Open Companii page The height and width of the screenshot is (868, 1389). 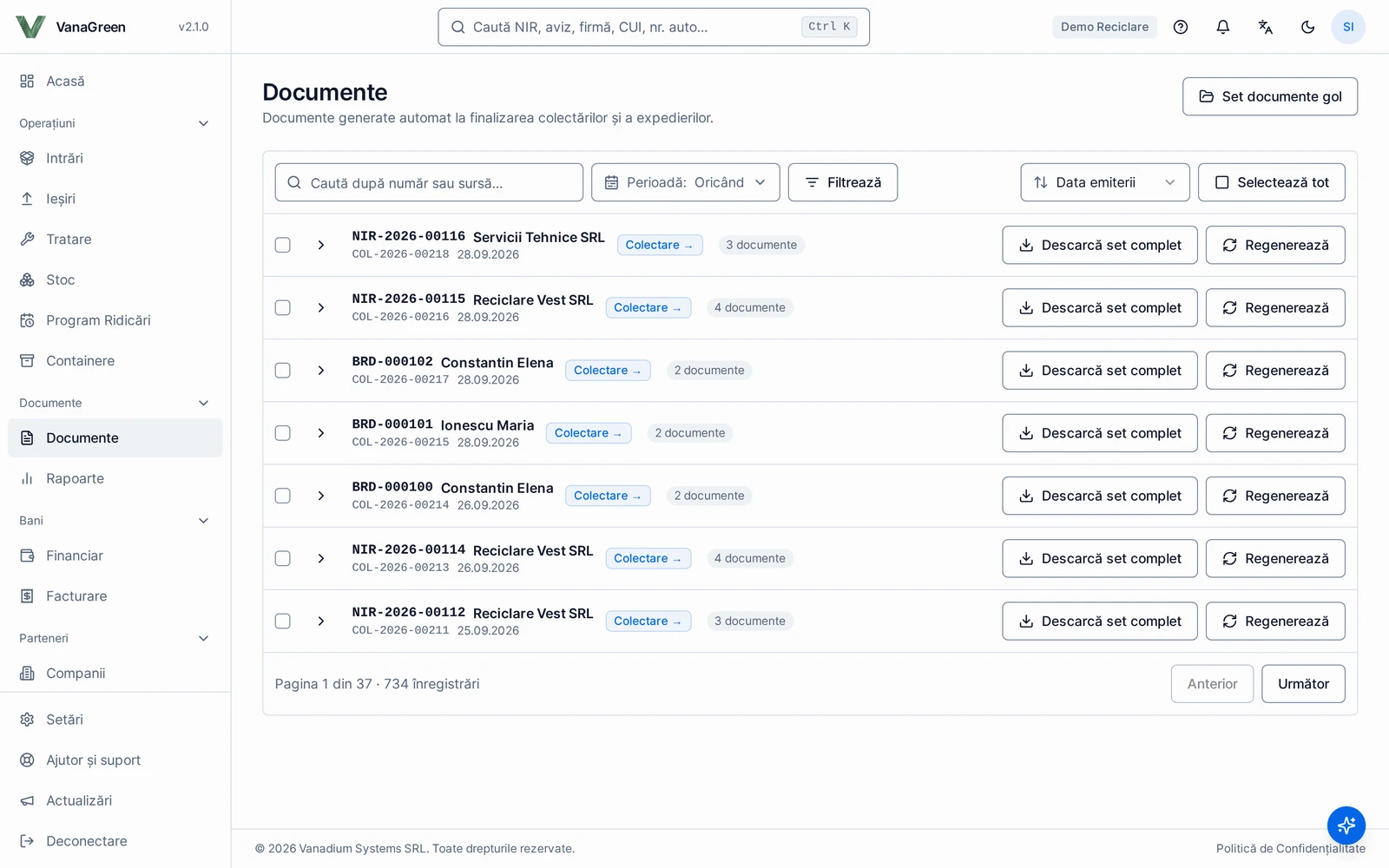115,674
